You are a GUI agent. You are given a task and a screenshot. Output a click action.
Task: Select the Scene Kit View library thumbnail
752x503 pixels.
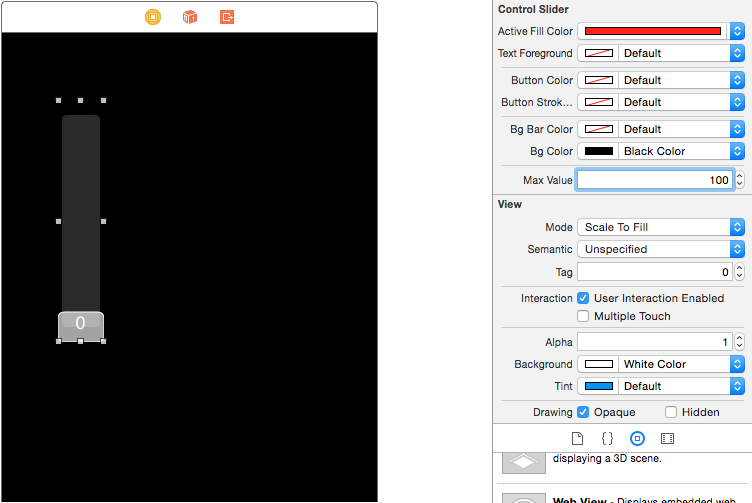[524, 462]
